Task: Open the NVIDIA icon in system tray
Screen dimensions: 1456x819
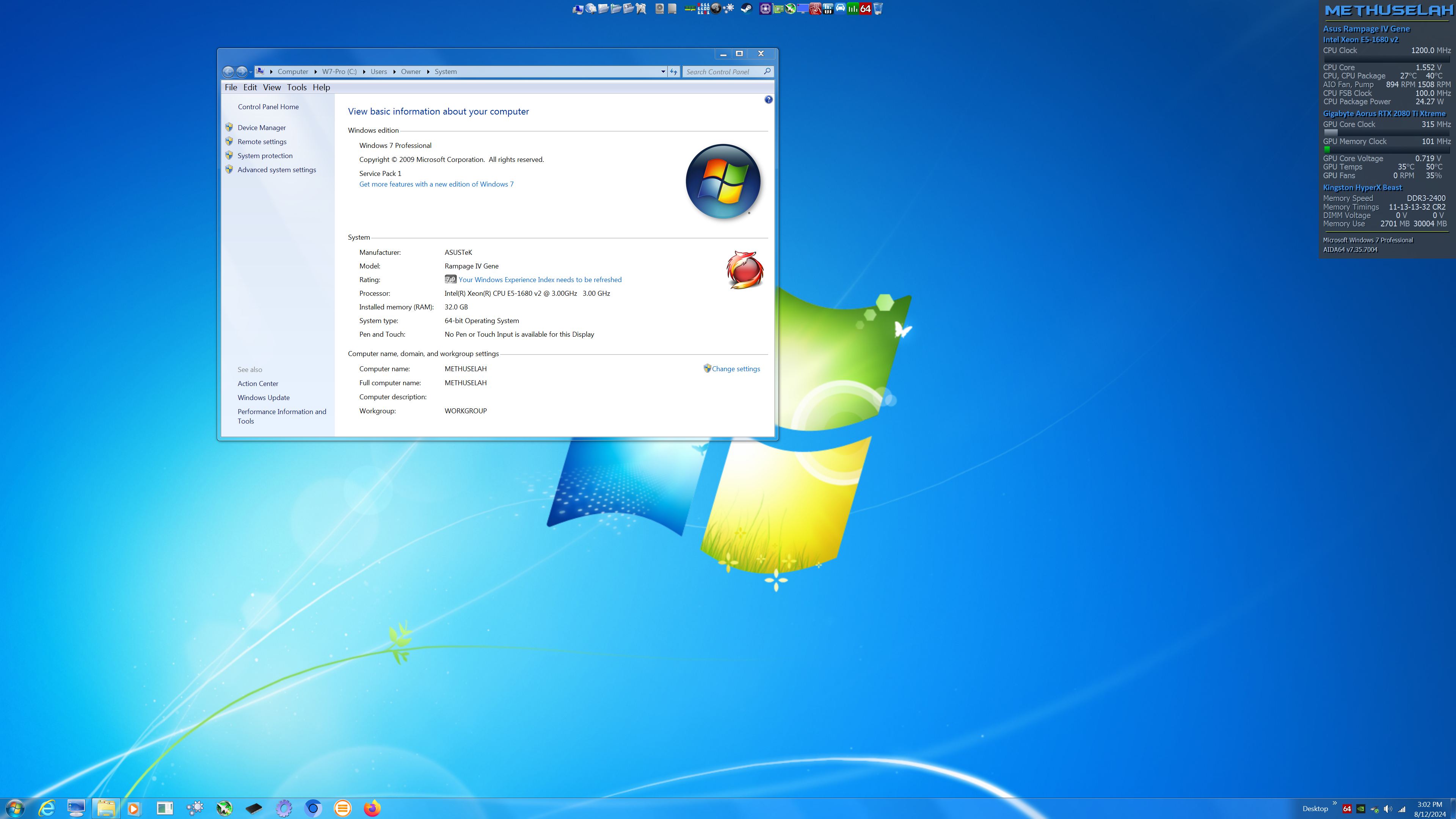Action: 1361,809
